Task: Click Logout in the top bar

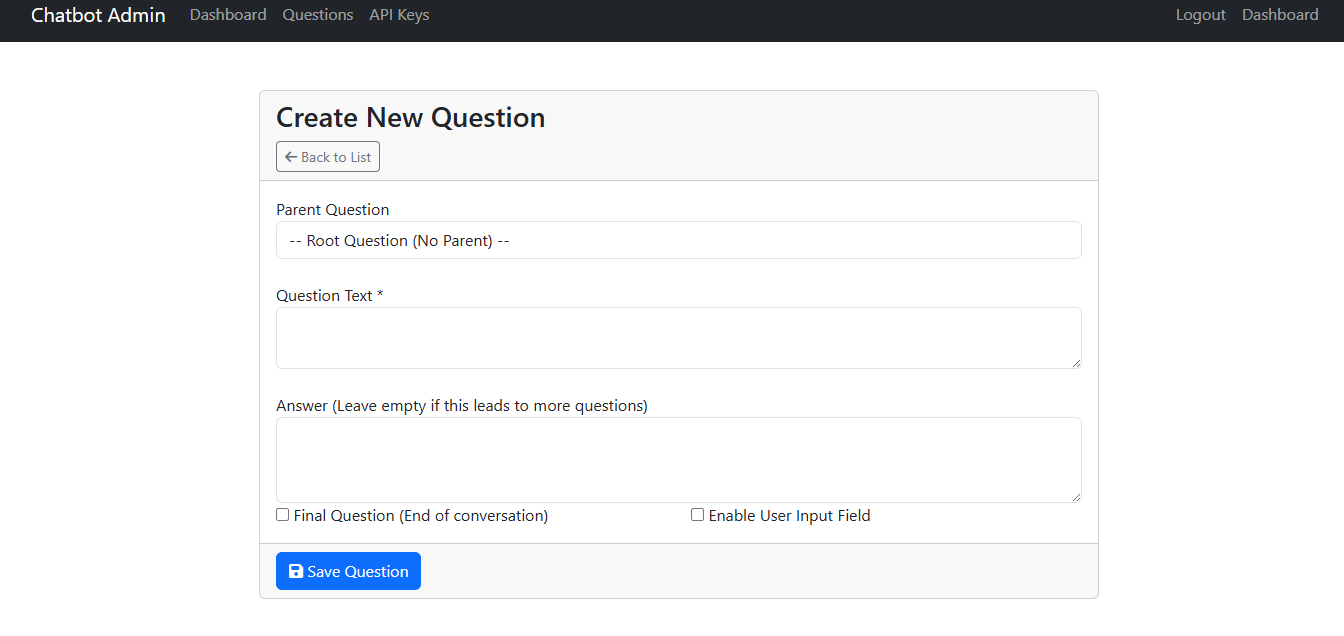Action: pos(1201,15)
